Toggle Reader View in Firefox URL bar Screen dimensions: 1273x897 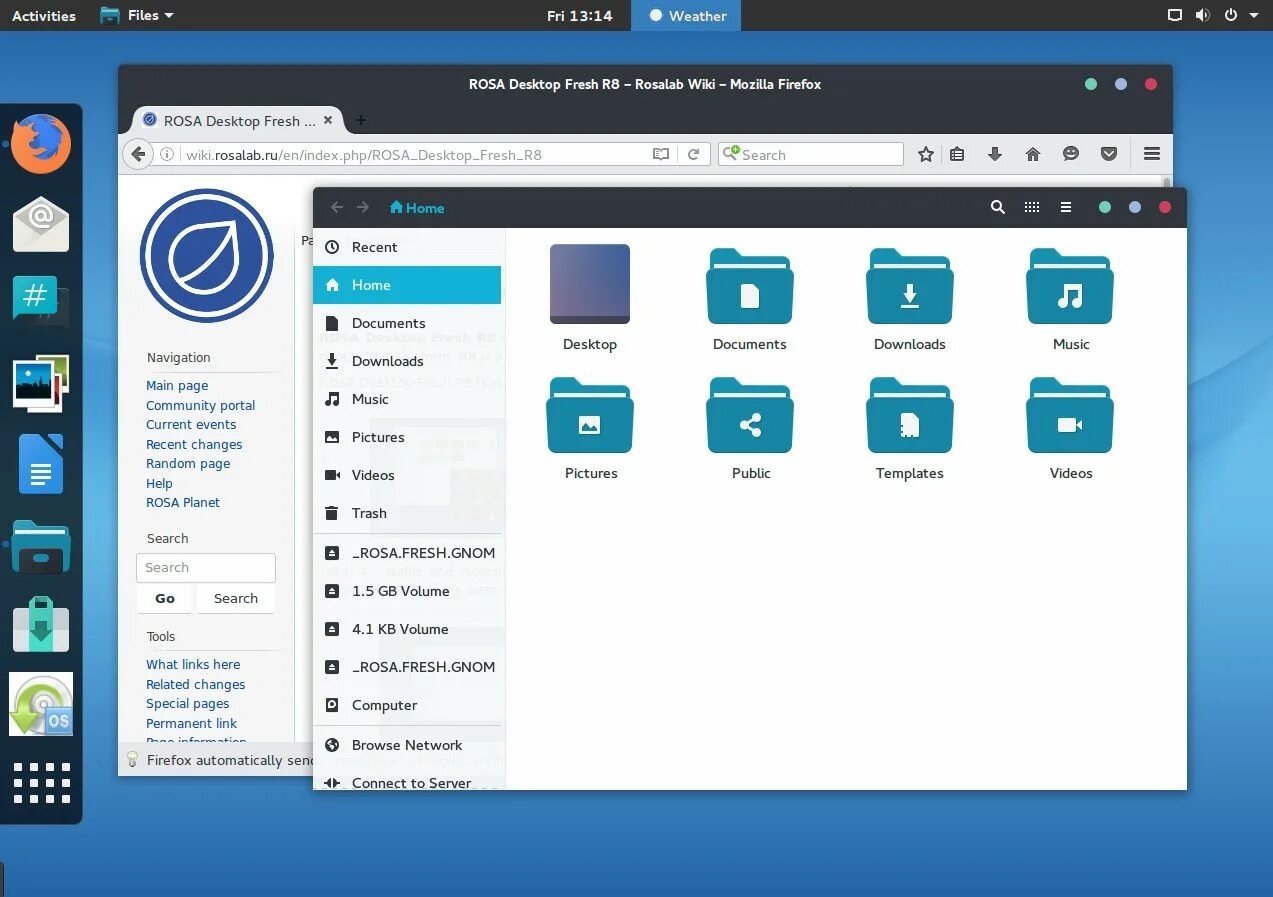pos(661,154)
